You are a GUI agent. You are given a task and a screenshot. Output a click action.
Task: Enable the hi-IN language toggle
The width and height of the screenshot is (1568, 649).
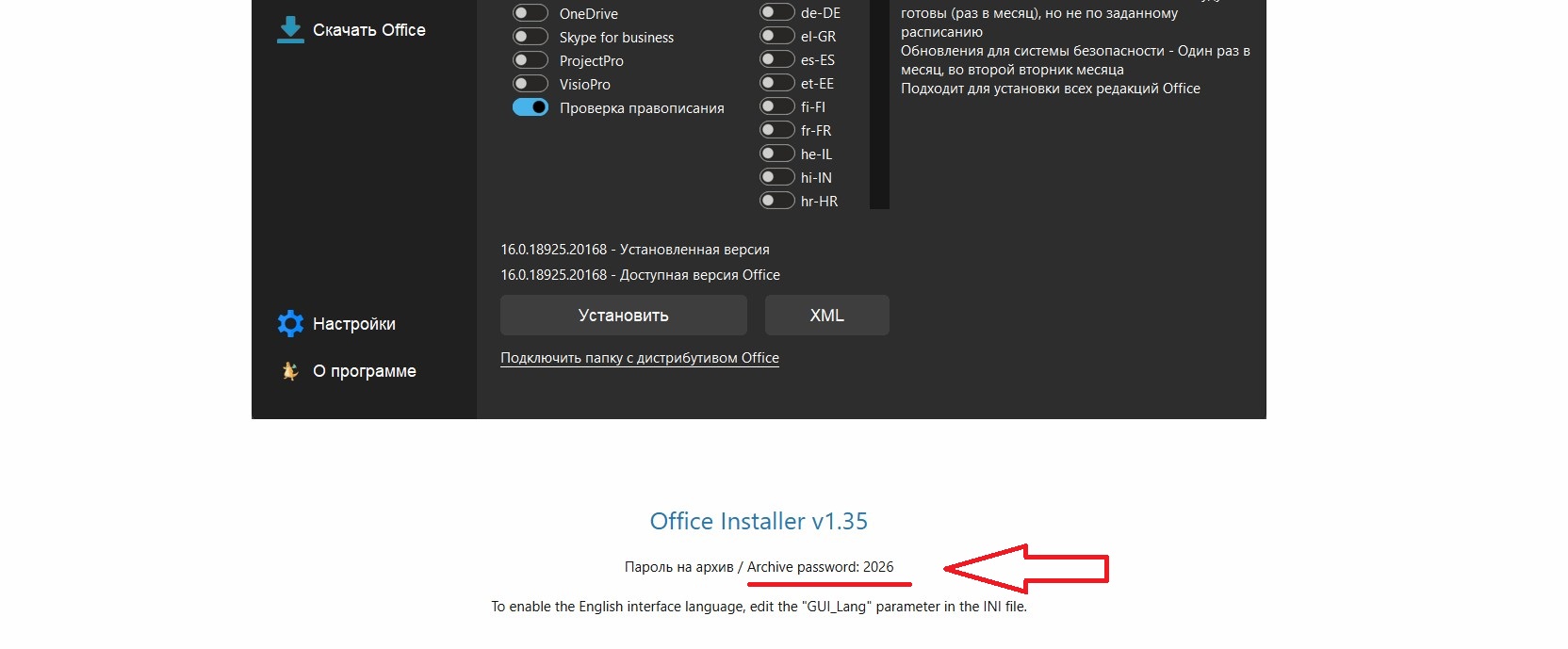click(x=777, y=177)
